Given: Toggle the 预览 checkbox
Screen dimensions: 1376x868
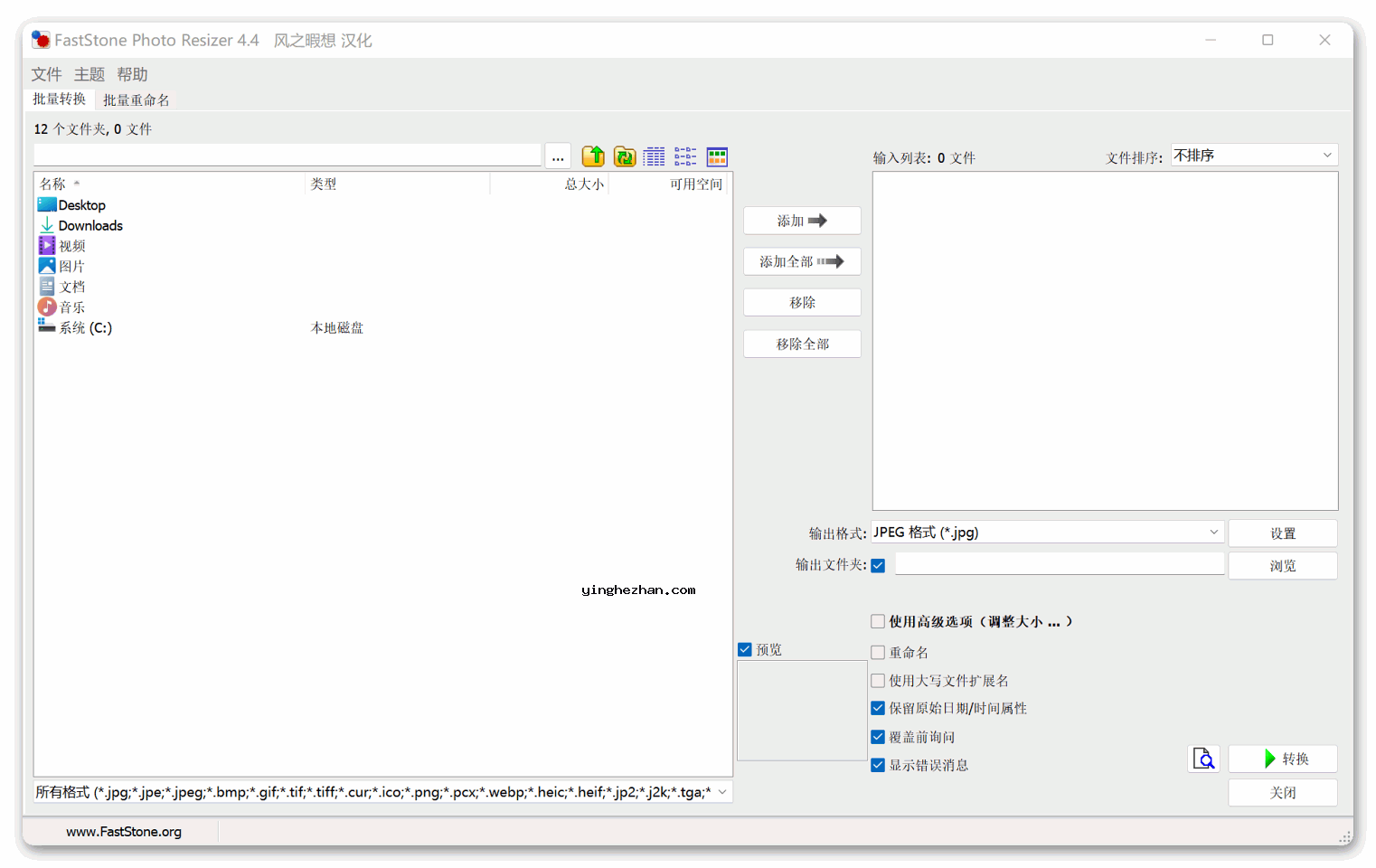Looking at the screenshot, I should [745, 649].
